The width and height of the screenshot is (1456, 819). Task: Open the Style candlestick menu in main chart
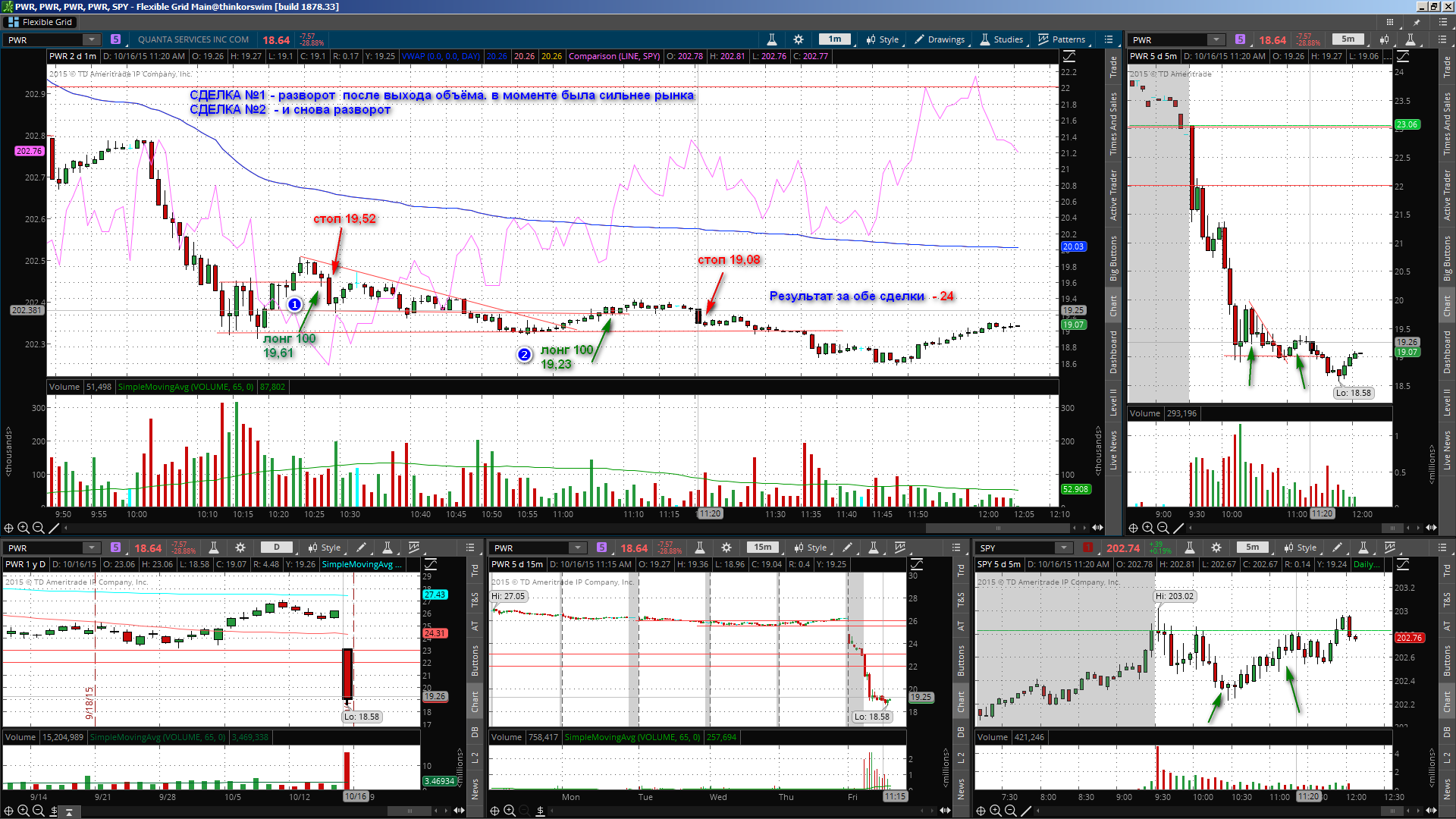882,39
